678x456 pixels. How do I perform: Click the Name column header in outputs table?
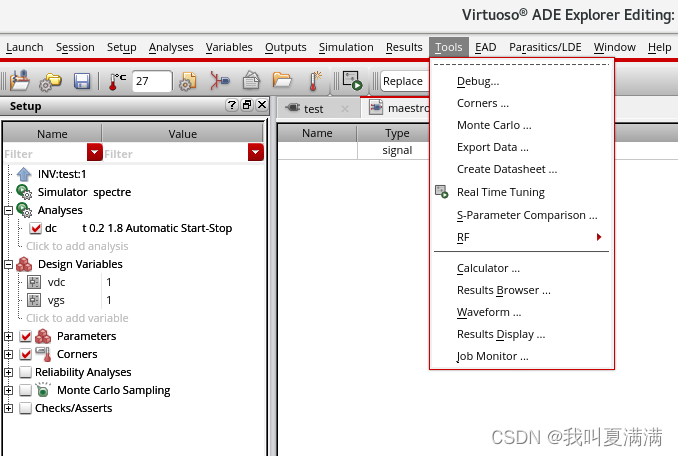(317, 133)
